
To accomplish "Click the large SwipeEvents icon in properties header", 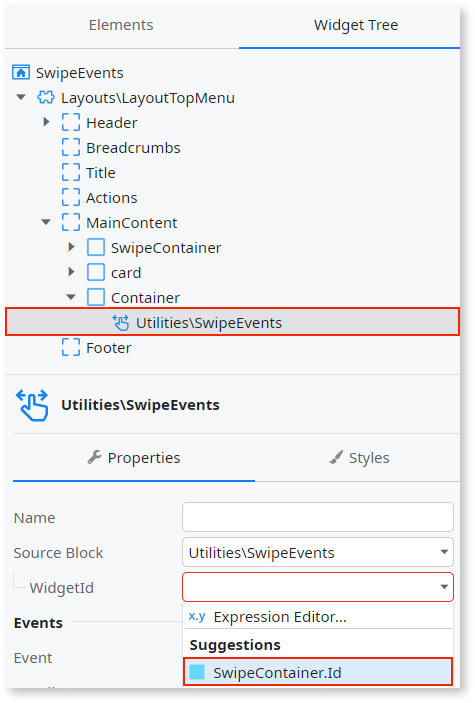I will pos(32,405).
